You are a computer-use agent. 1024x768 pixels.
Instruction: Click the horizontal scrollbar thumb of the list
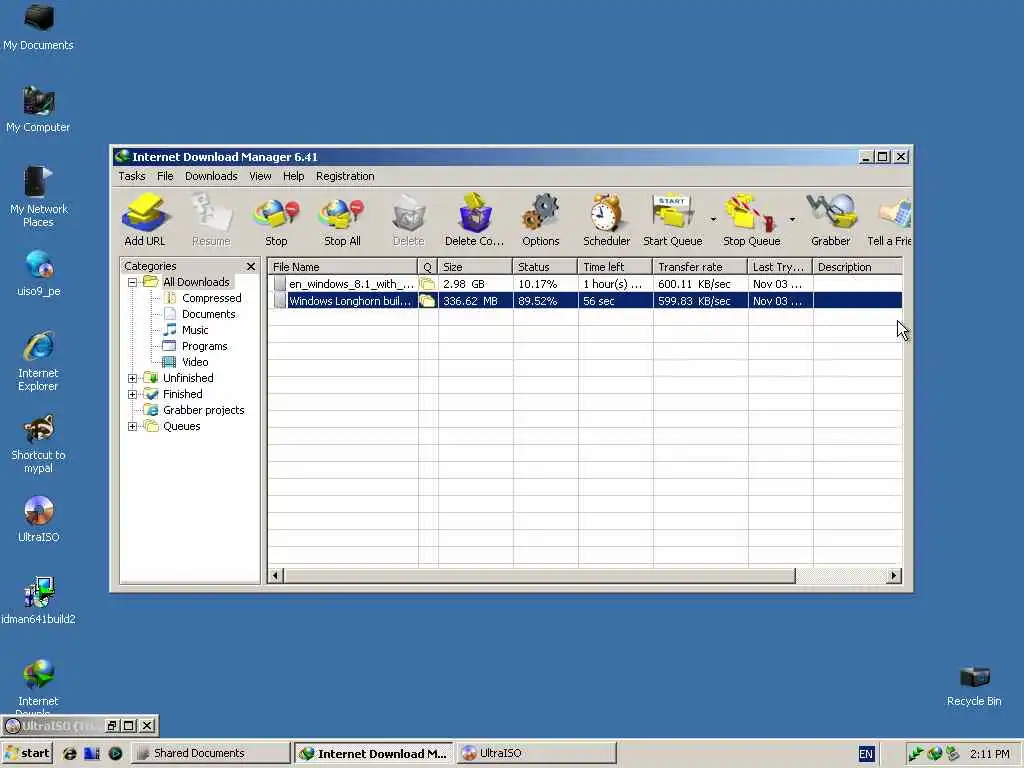click(x=539, y=575)
